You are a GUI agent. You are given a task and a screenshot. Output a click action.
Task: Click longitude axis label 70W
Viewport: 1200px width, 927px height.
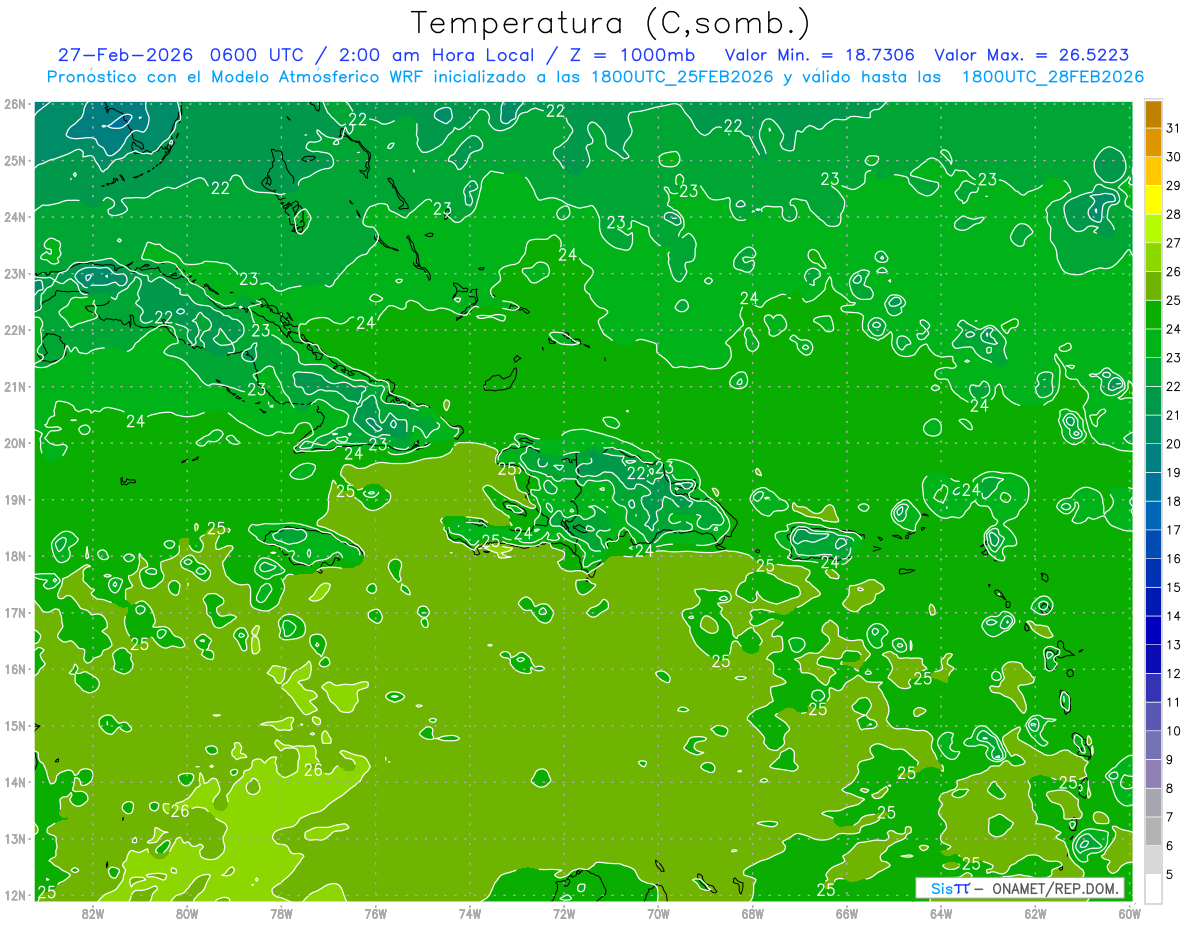[658, 913]
